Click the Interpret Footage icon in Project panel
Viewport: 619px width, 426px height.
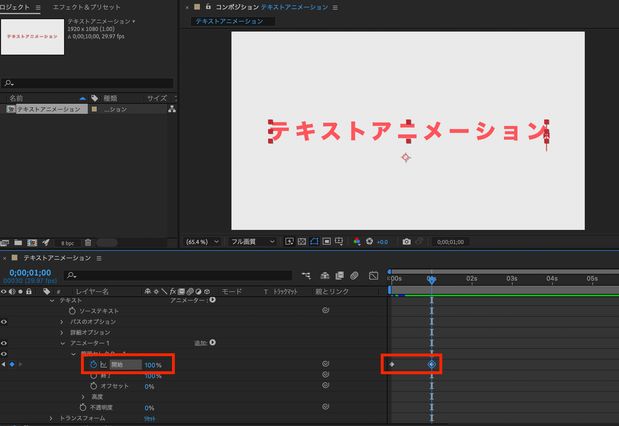[x=5, y=242]
